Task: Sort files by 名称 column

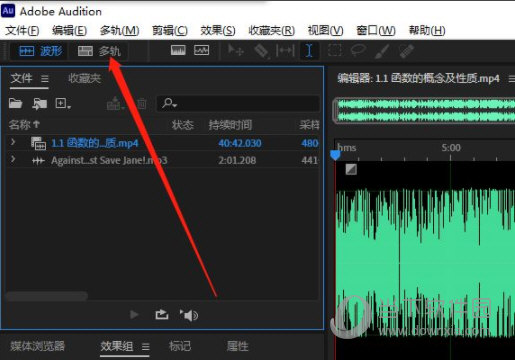Action: 24,125
